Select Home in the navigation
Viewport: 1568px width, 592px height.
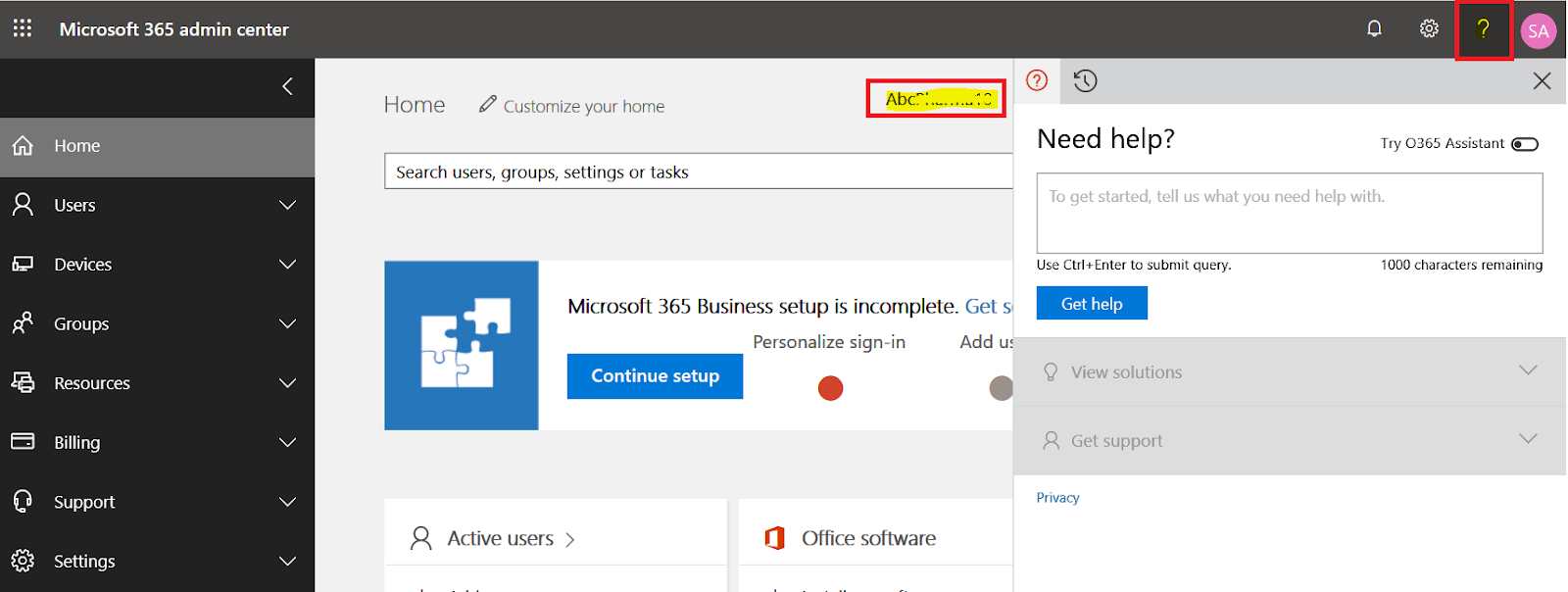[157, 147]
